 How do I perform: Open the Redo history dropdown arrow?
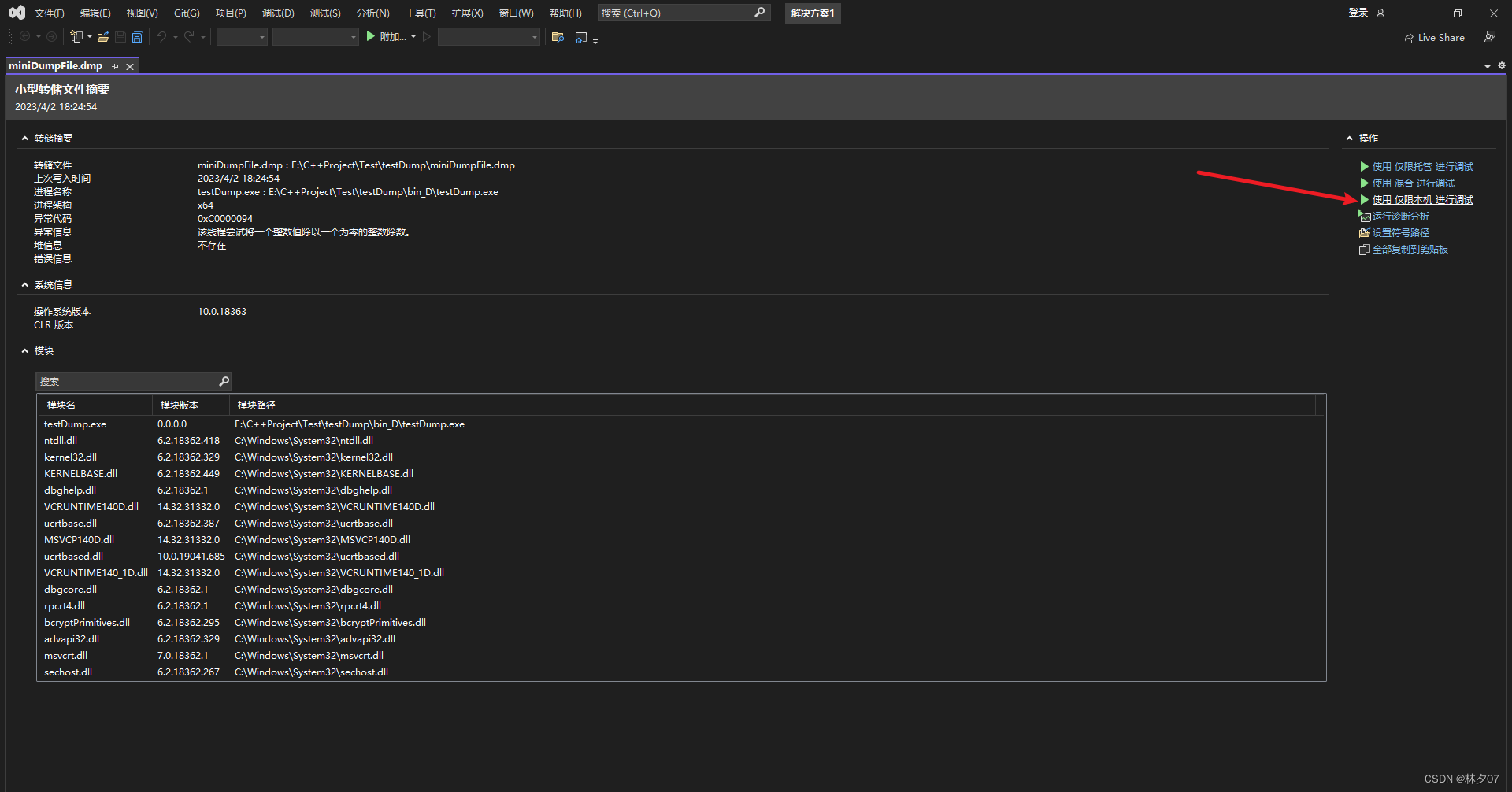click(202, 37)
